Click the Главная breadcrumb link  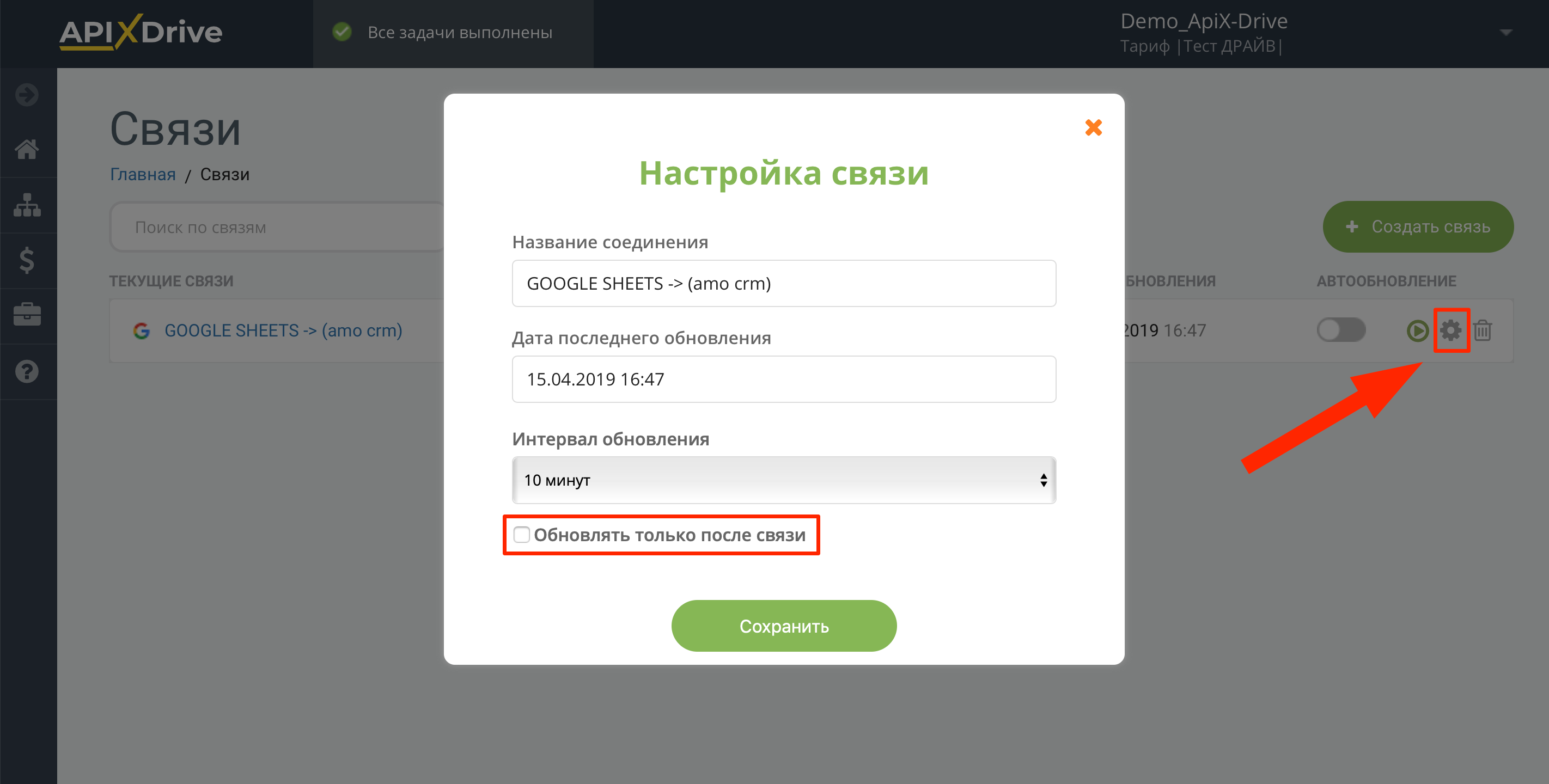point(143,174)
